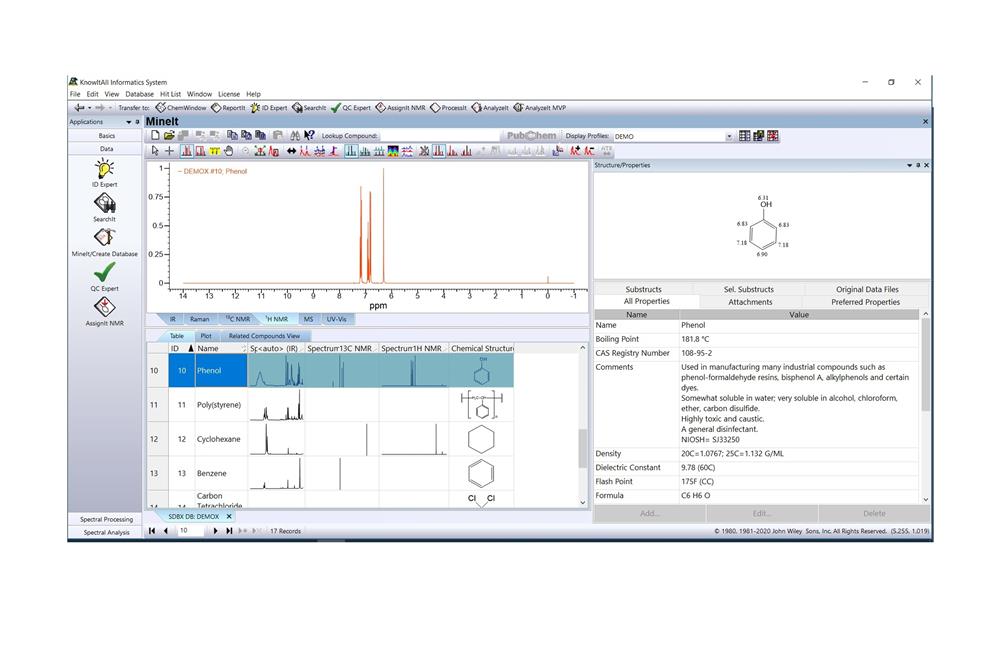The width and height of the screenshot is (1000, 648).
Task: Click the binoculars find icon
Action: coord(295,136)
